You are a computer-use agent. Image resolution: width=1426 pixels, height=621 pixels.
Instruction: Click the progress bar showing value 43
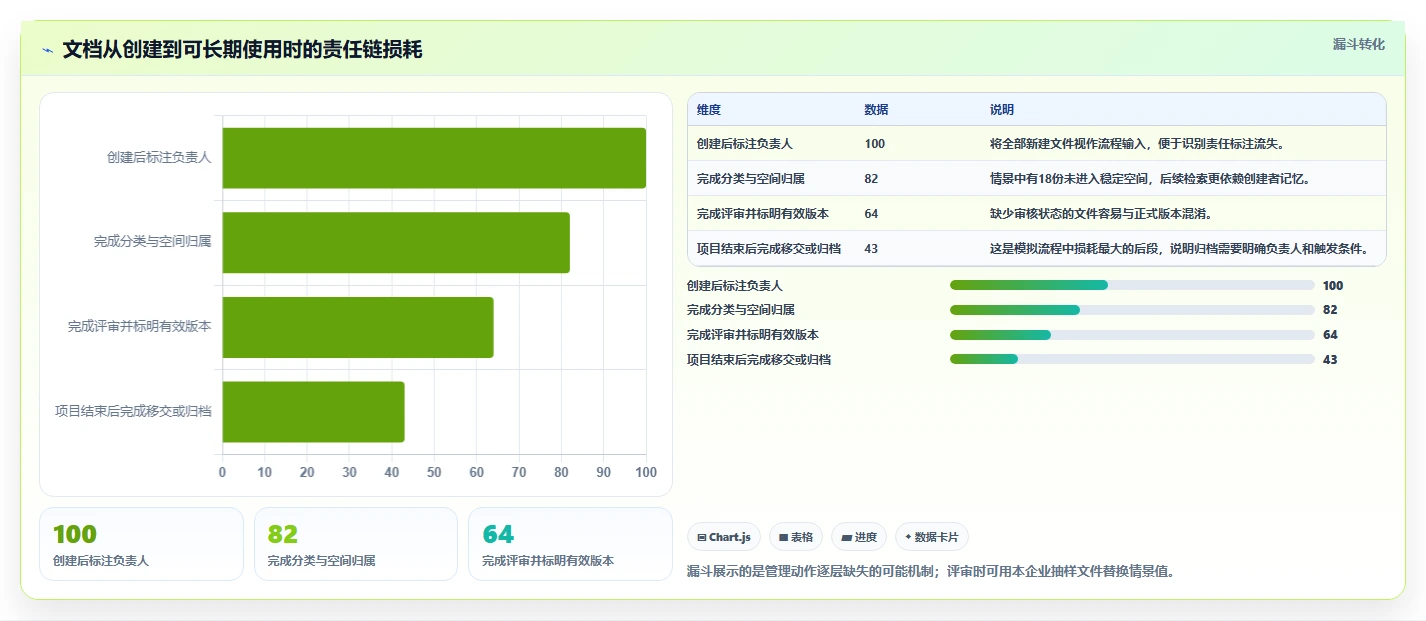pyautogui.click(x=1132, y=359)
